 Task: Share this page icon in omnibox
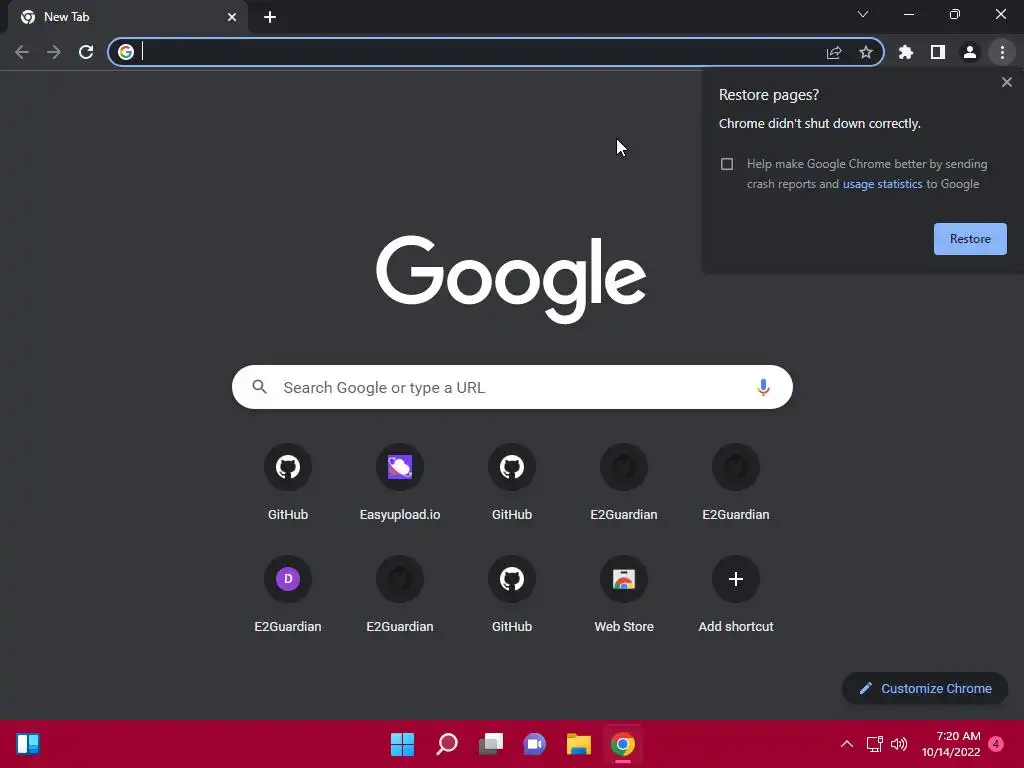click(x=833, y=52)
